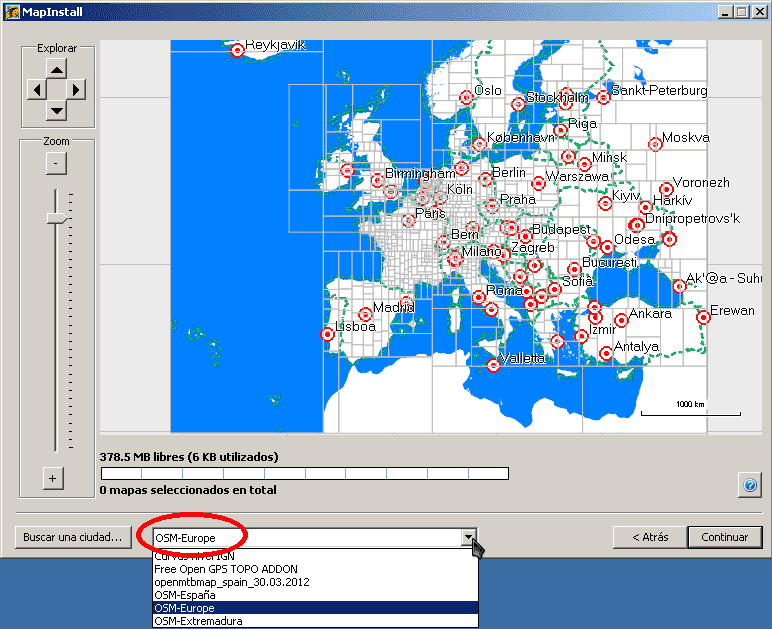The width and height of the screenshot is (772, 629).
Task: Click the OSM-Europe combo box field
Action: (307, 538)
